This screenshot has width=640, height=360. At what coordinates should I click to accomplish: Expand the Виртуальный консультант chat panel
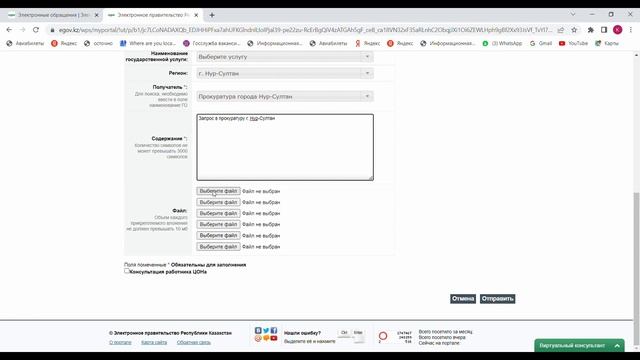(579, 345)
